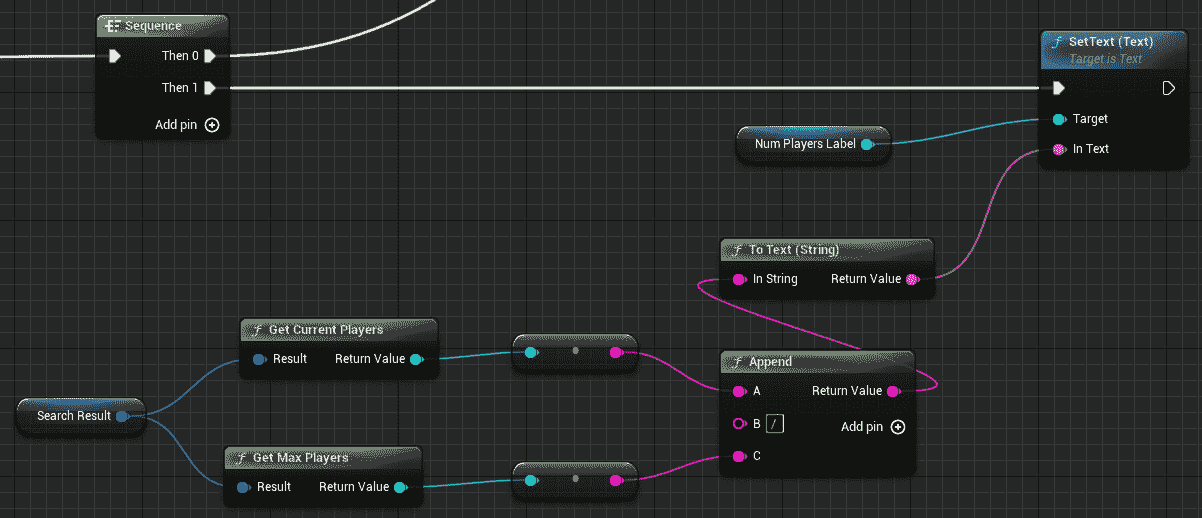Click Get Max Players Result input pin
The width and height of the screenshot is (1202, 518).
click(243, 487)
